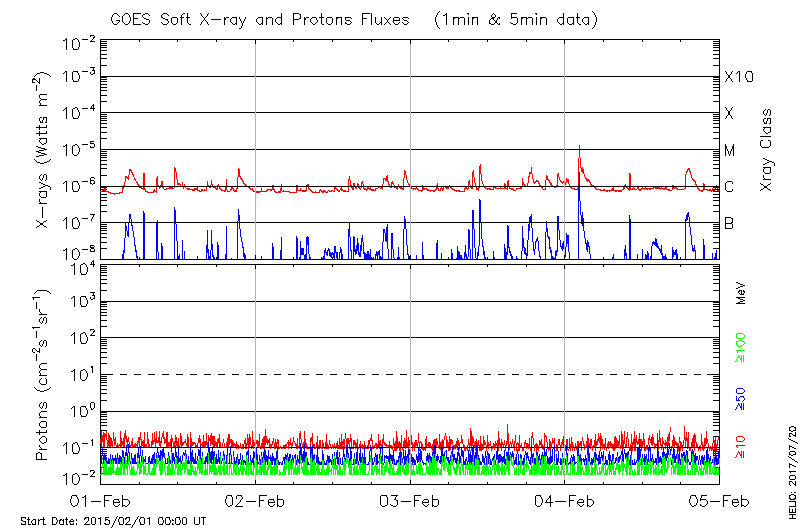Click the rotated "Xray Class" axis title
The height and width of the screenshot is (530, 800).
(x=767, y=150)
